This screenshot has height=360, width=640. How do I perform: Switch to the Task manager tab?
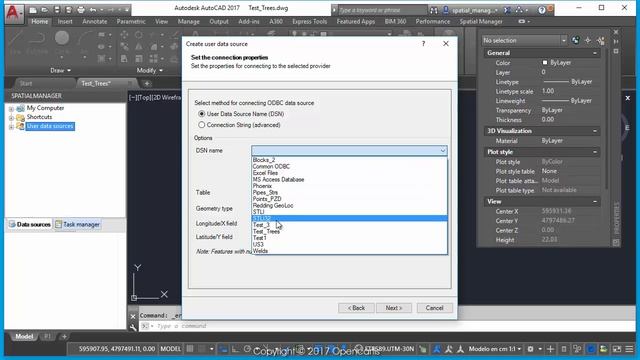(x=78, y=224)
